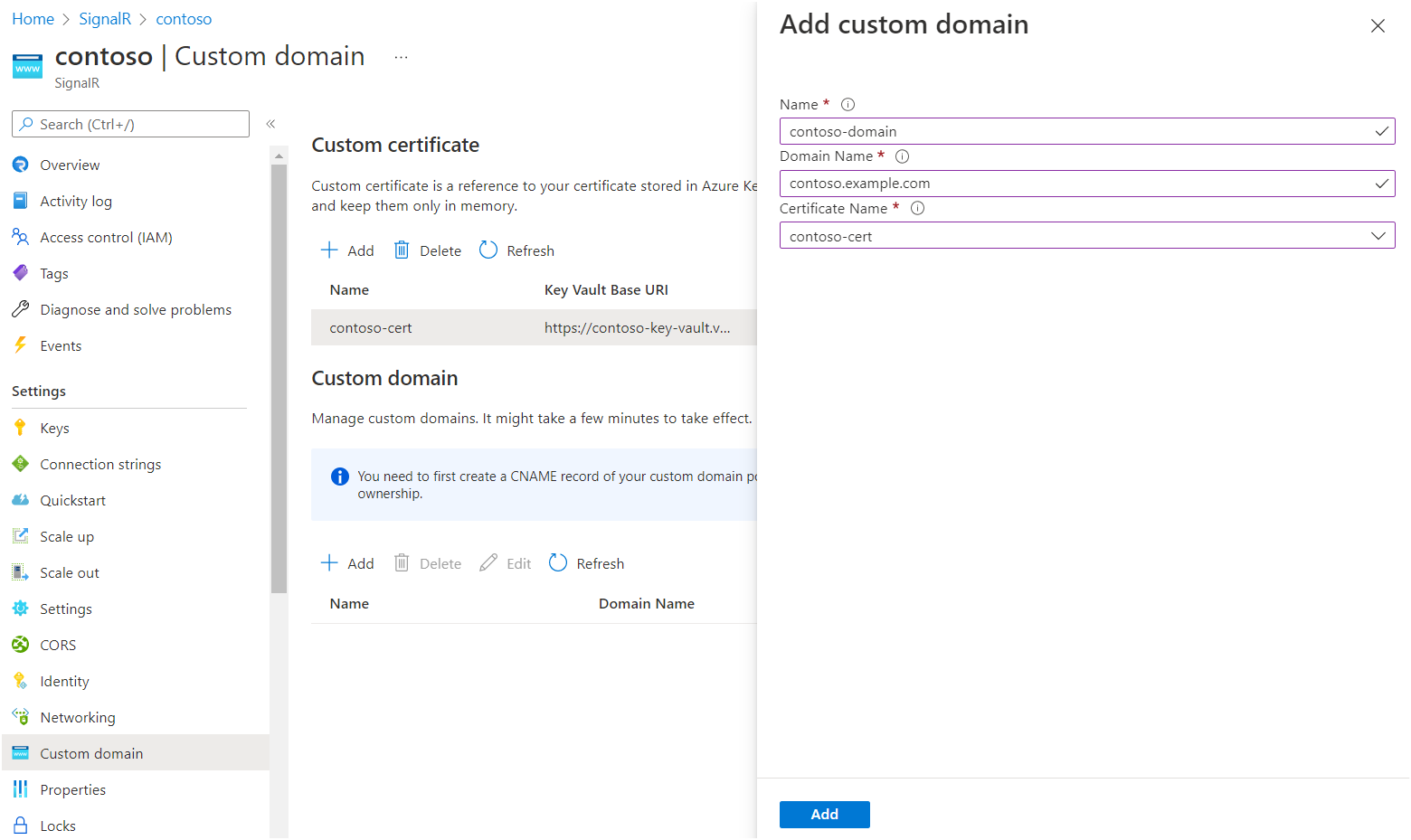Open Access control (IAM)
Screen dimensions: 1411x840
105,236
